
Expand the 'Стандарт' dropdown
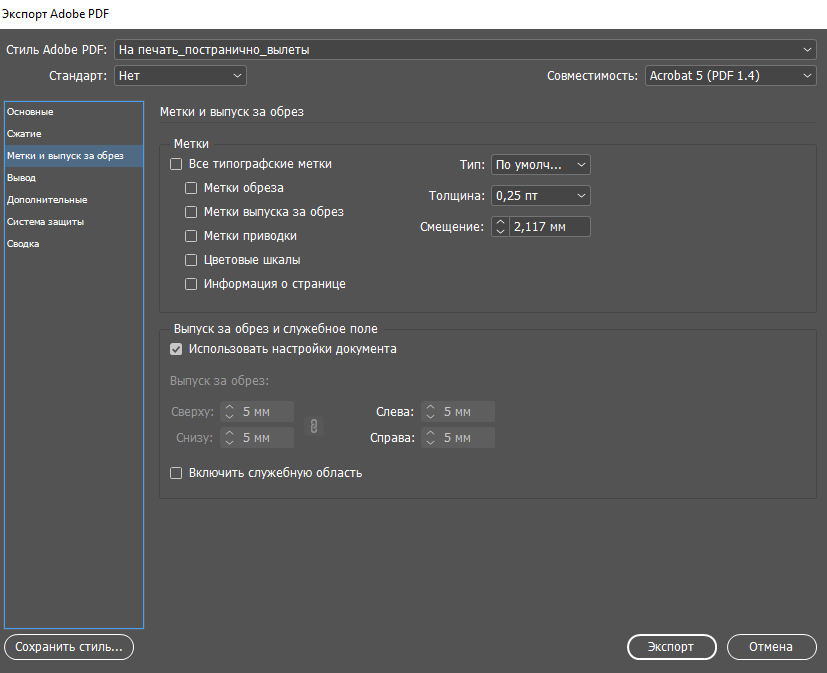pyautogui.click(x=180, y=75)
